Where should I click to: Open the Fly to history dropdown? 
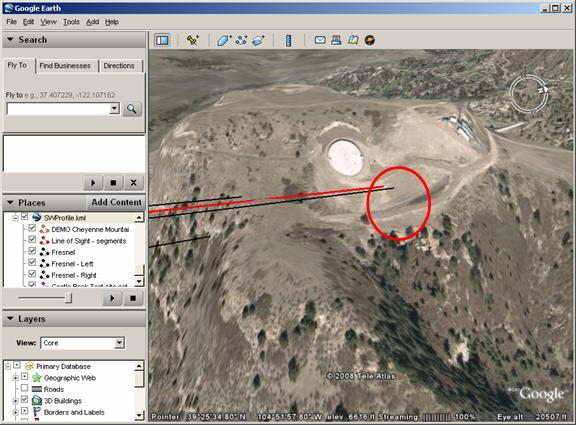pos(115,108)
